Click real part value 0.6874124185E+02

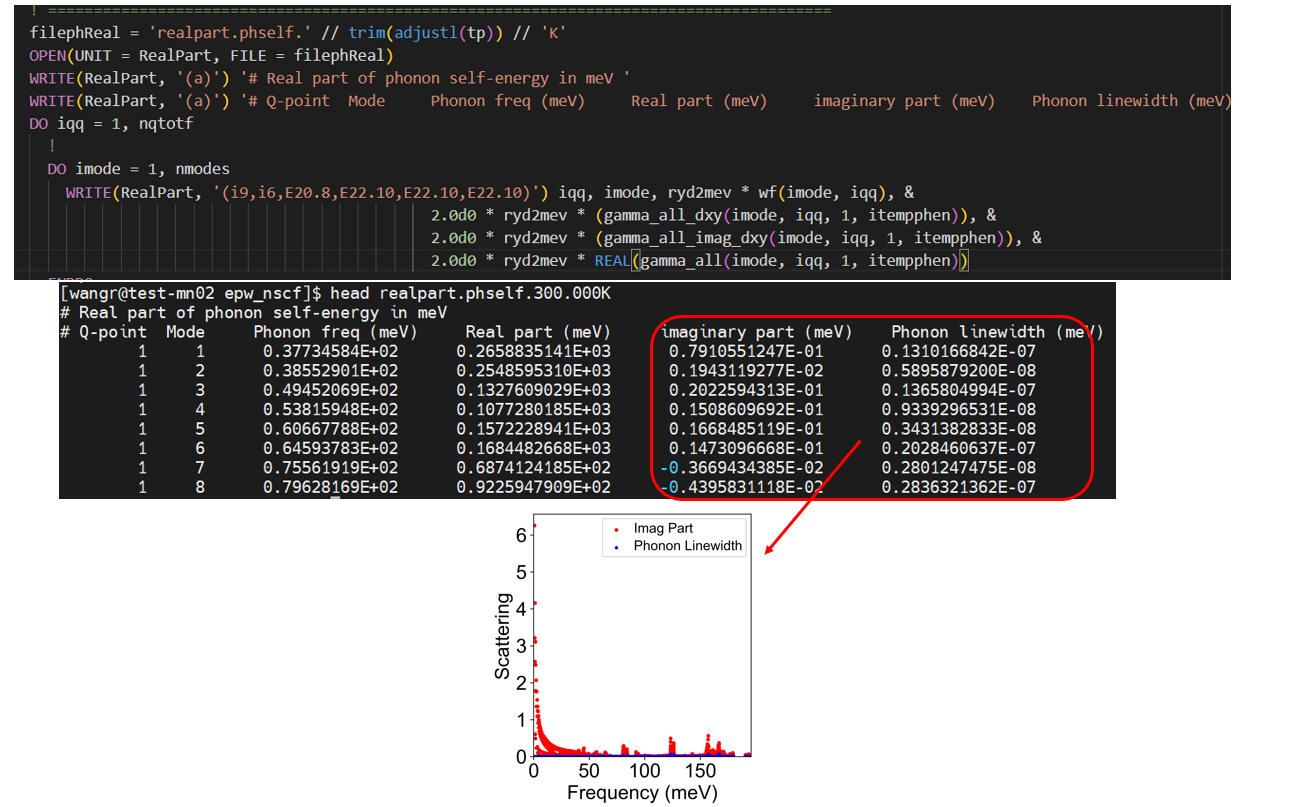tap(533, 468)
